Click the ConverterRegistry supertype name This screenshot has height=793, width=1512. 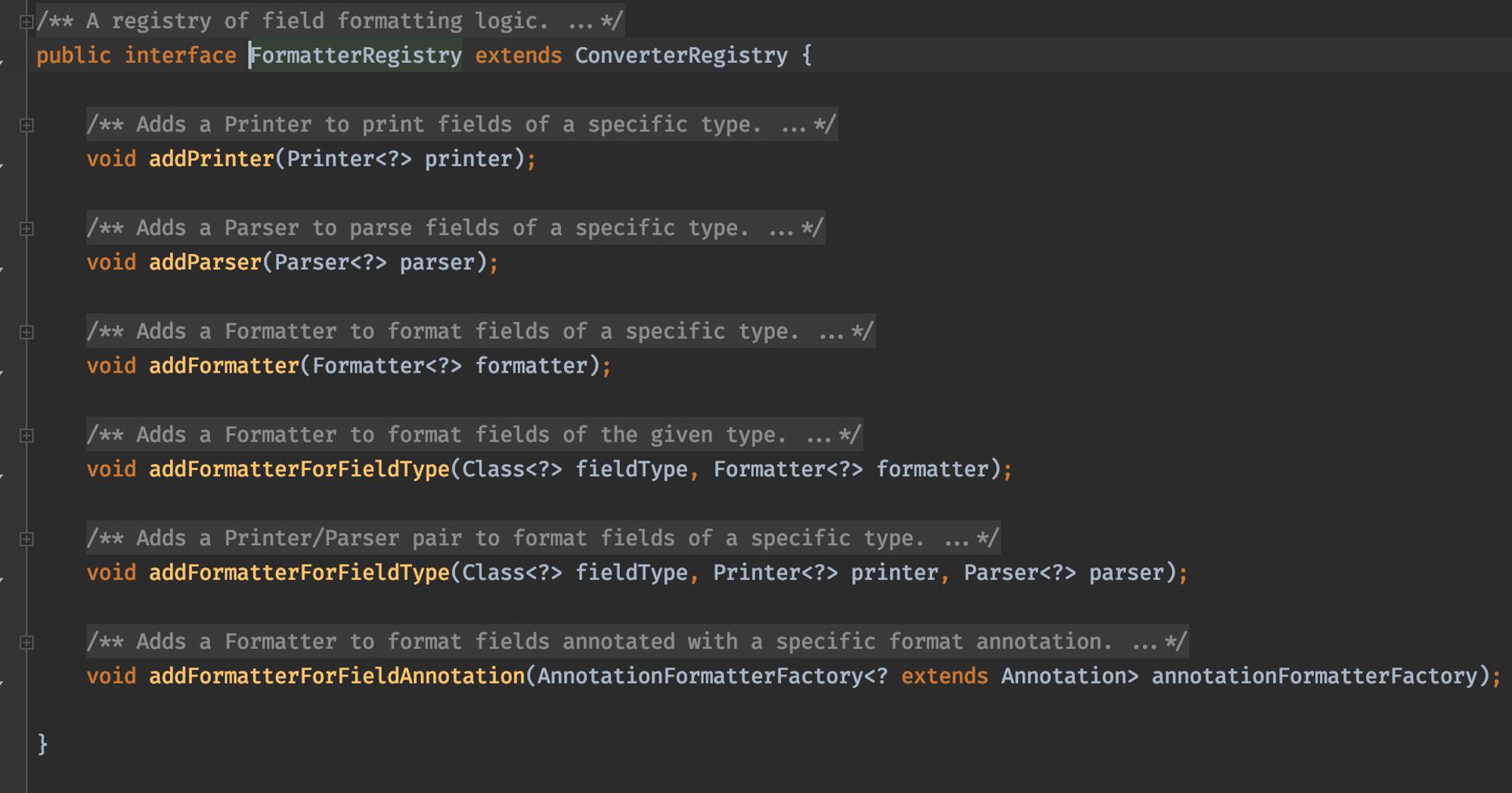click(681, 55)
